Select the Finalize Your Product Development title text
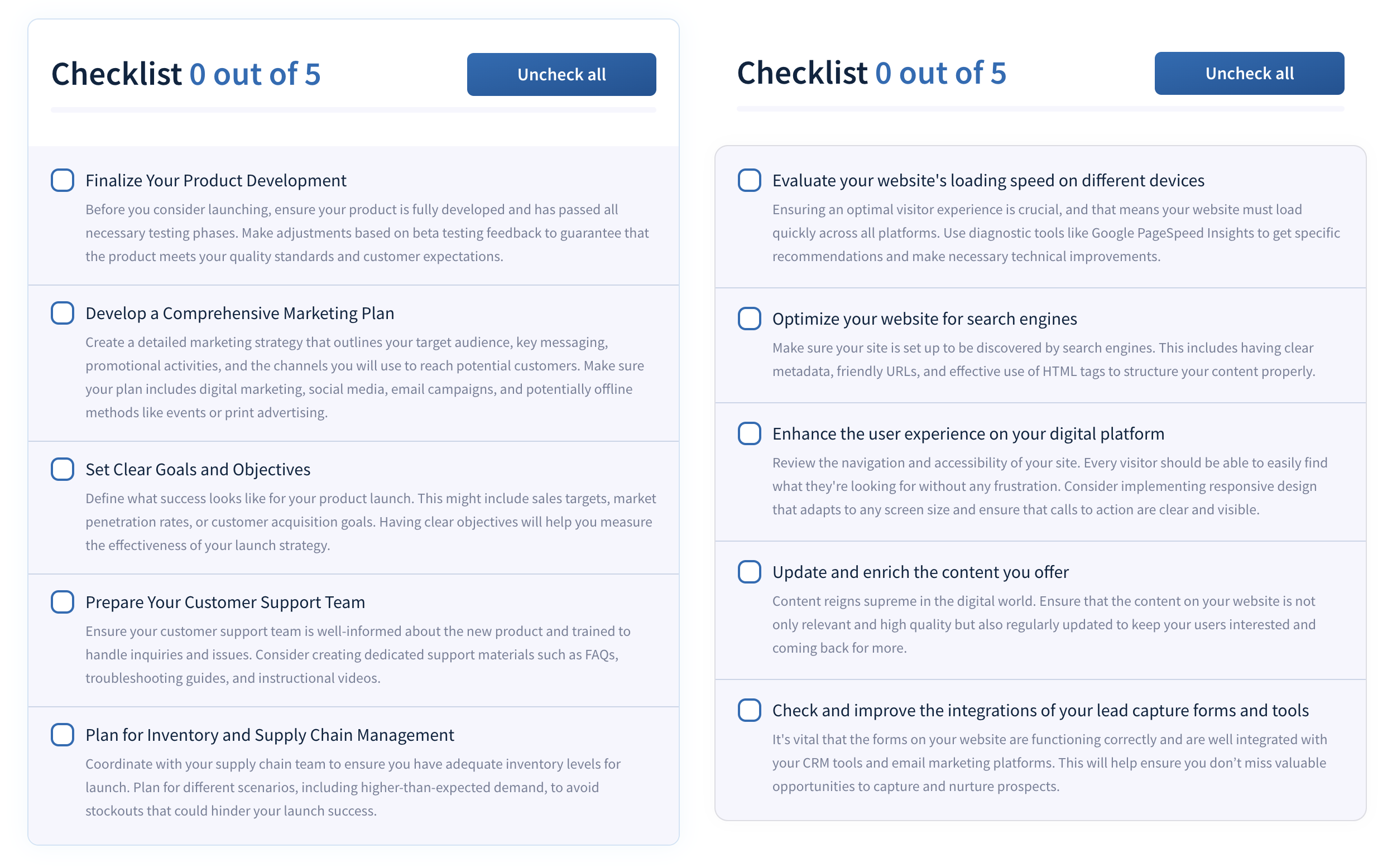This screenshot has height=868, width=1392. tap(215, 180)
